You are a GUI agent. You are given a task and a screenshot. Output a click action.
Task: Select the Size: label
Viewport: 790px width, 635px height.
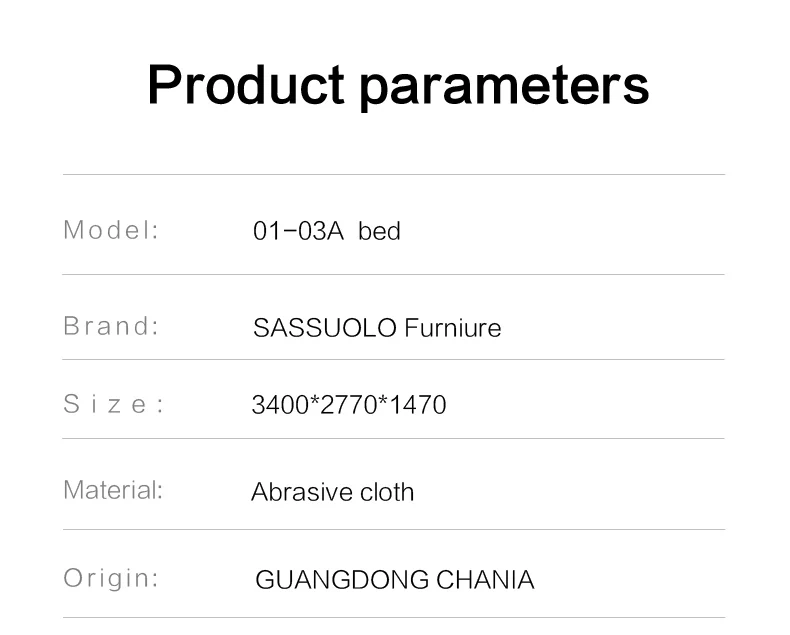pos(113,404)
